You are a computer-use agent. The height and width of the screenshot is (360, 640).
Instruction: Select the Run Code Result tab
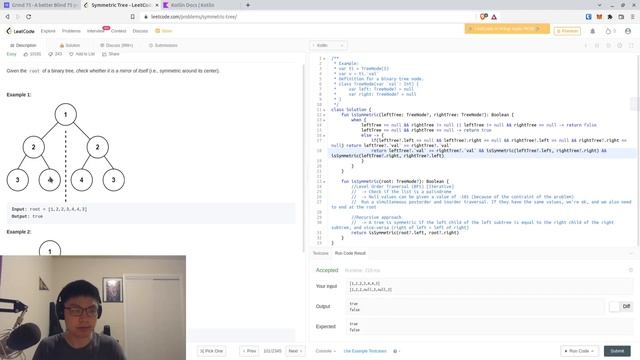[x=350, y=253]
